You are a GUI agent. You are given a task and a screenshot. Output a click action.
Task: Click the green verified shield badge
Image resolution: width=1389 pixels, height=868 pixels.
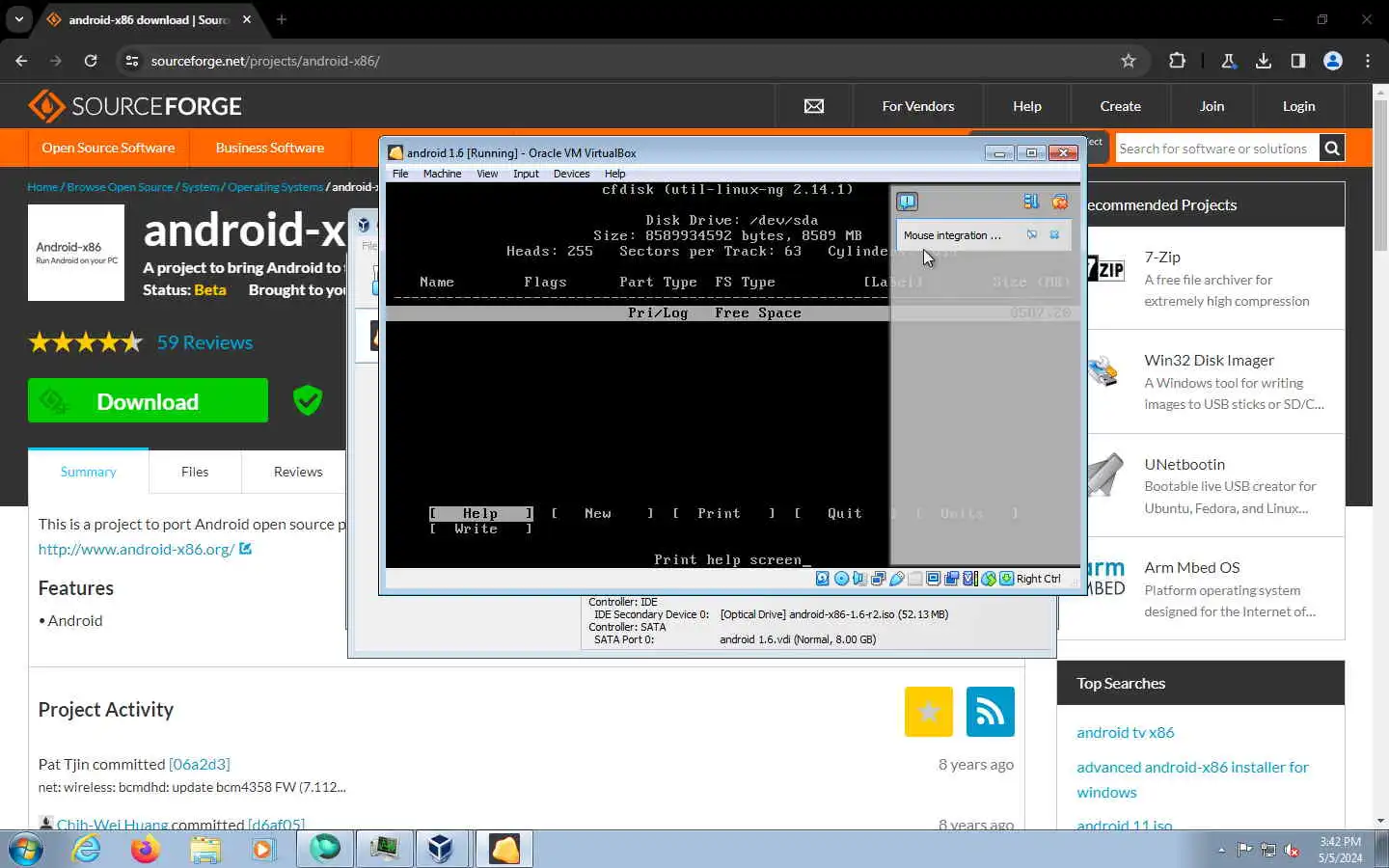[x=308, y=399]
